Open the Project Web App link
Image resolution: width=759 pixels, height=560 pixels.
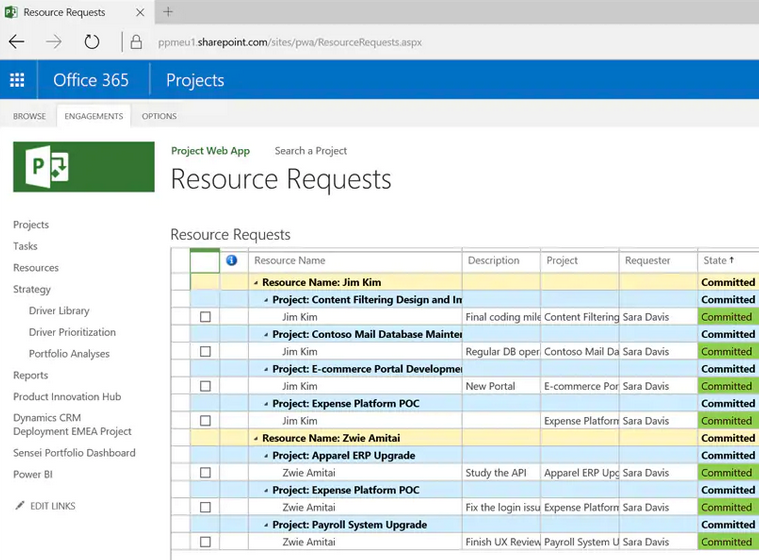tap(211, 151)
